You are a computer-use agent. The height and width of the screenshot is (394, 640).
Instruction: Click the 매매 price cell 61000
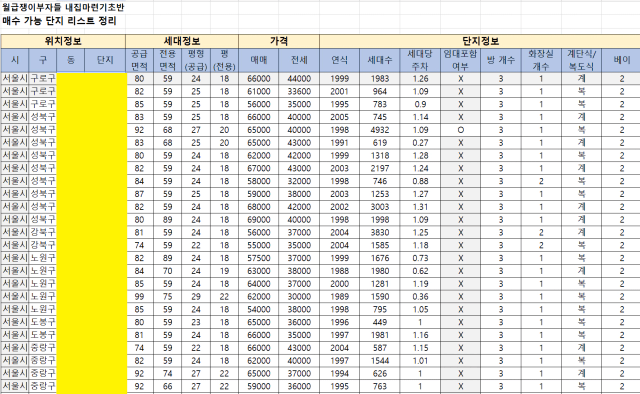point(259,91)
